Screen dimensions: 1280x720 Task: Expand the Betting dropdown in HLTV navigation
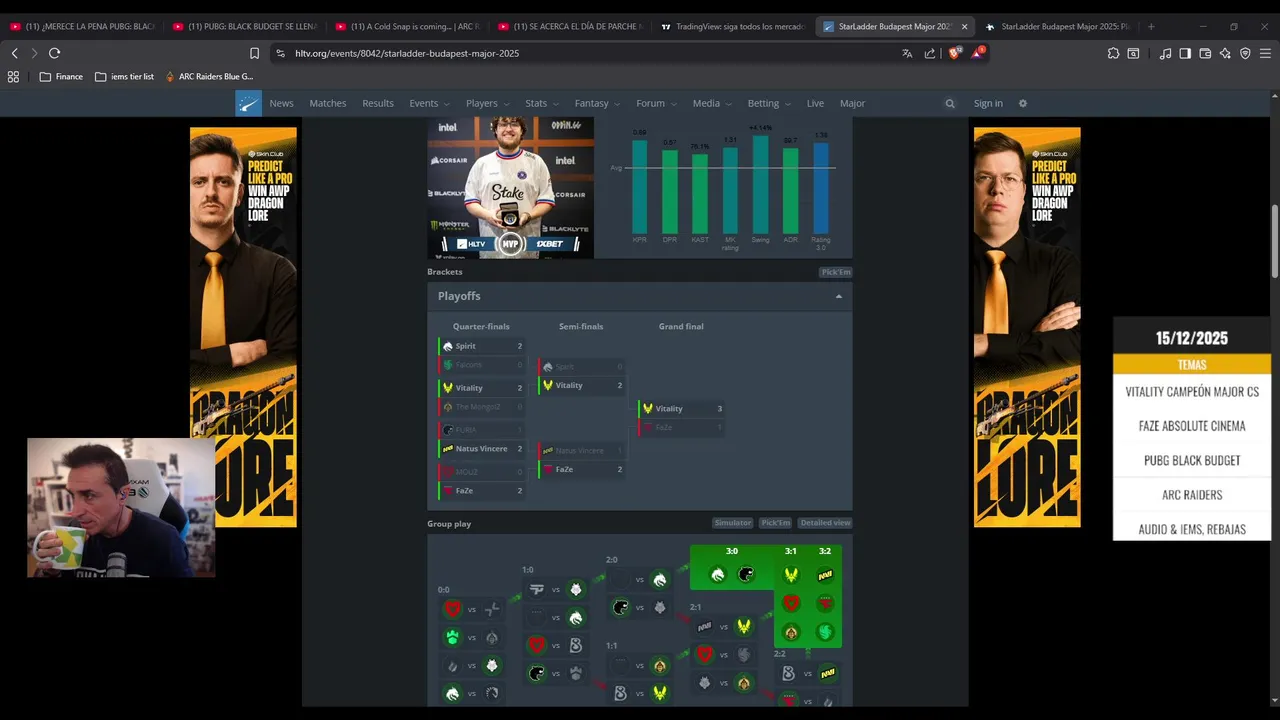[x=769, y=103]
